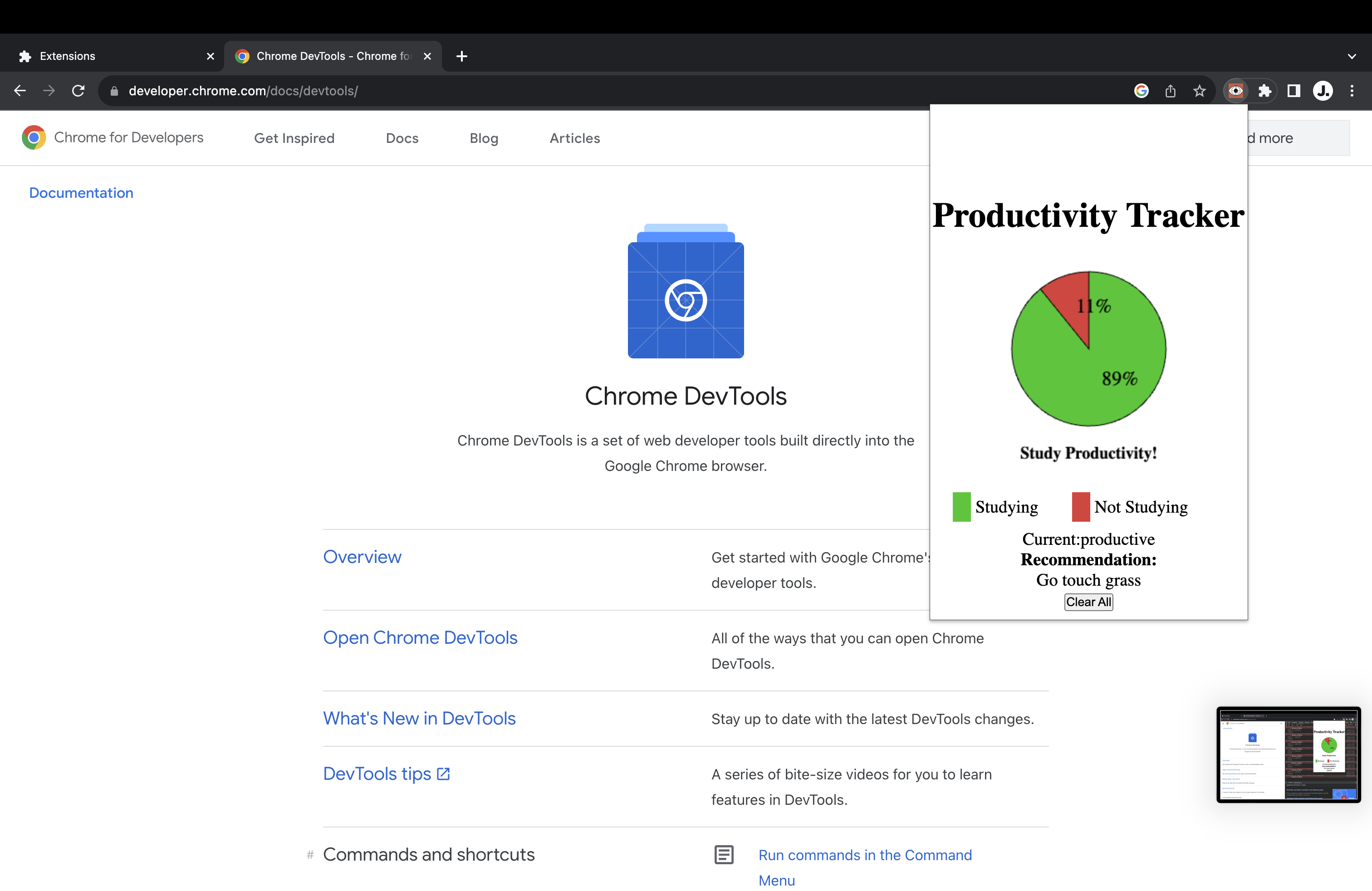Click the red Not Studying legend swatch
The height and width of the screenshot is (891, 1372).
pyautogui.click(x=1080, y=507)
